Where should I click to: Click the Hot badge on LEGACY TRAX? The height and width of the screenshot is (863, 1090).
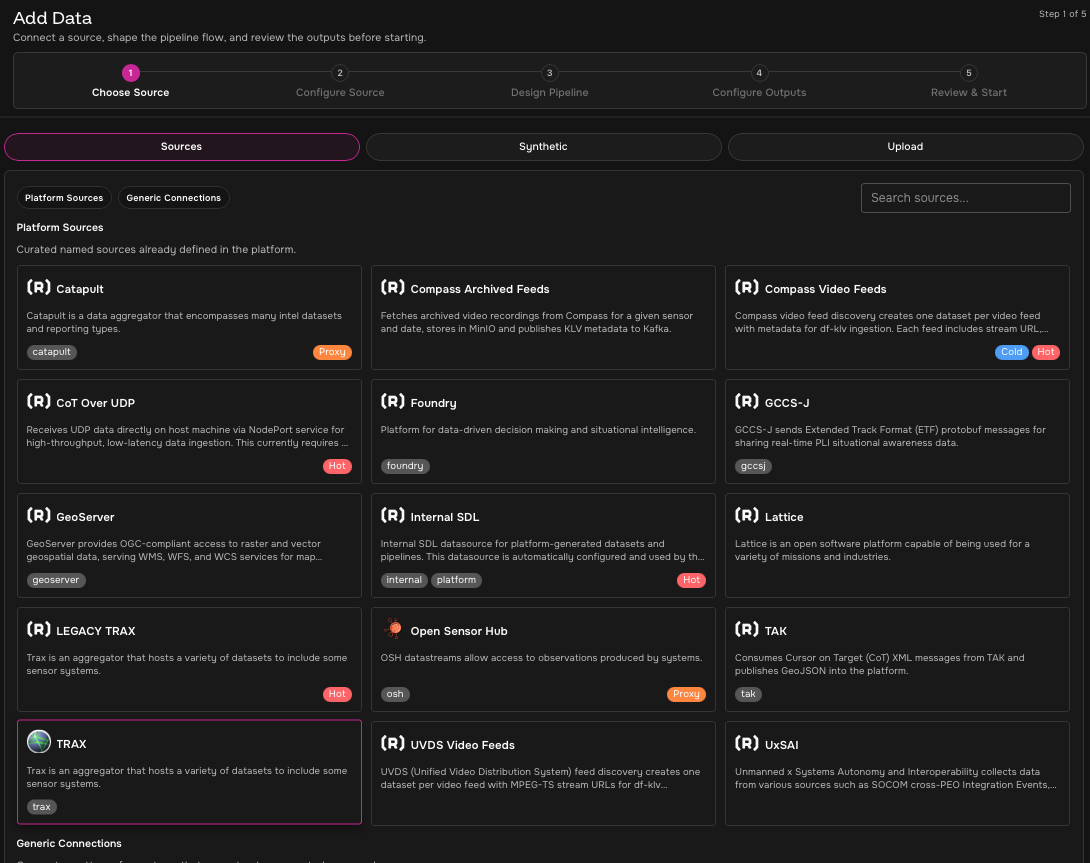tap(337, 694)
